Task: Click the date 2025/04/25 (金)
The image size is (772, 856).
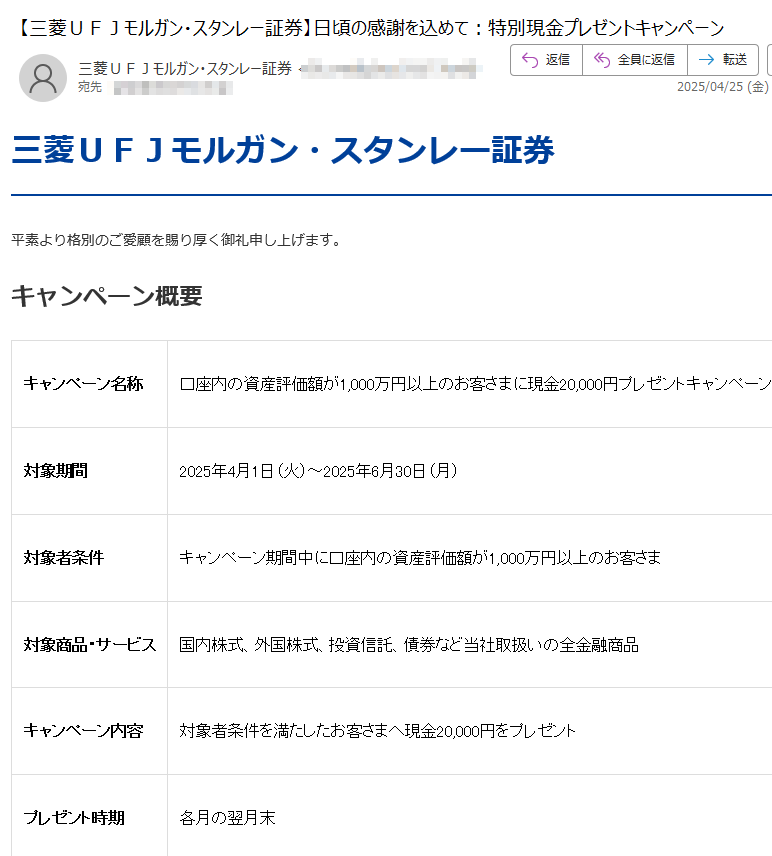Action: coord(723,87)
